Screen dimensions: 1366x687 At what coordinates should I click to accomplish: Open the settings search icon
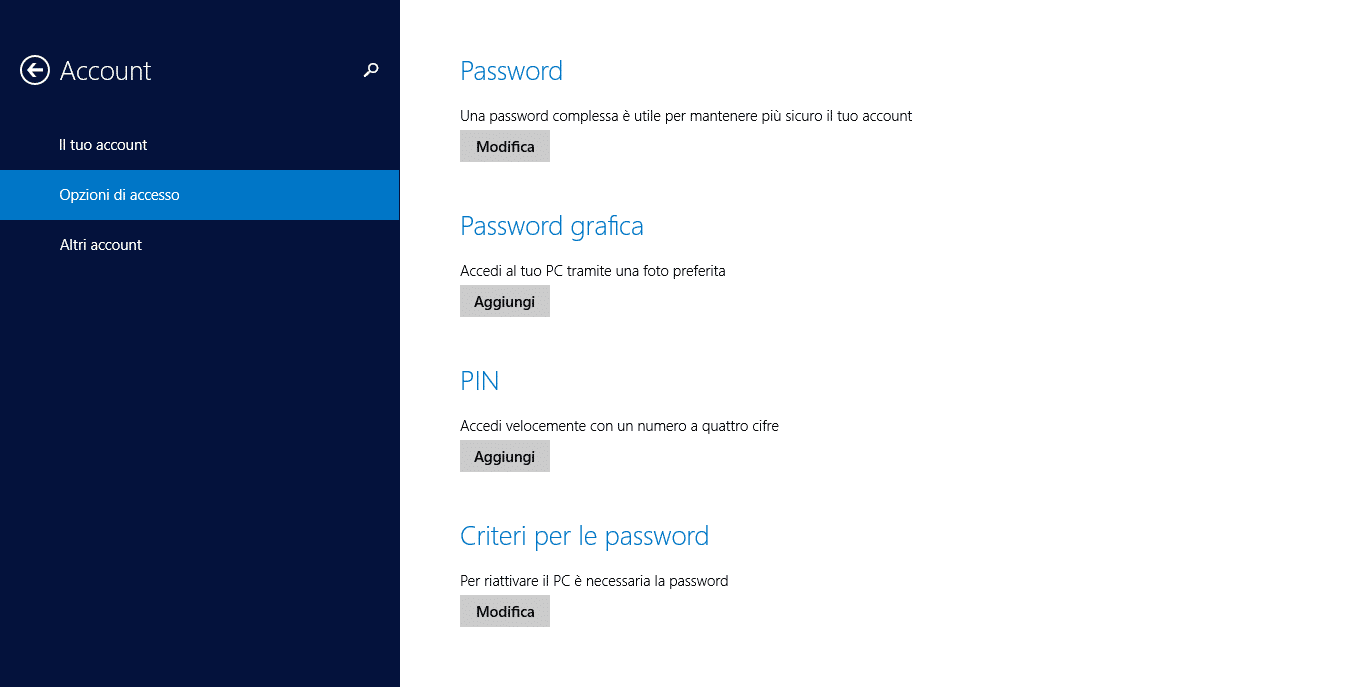371,70
